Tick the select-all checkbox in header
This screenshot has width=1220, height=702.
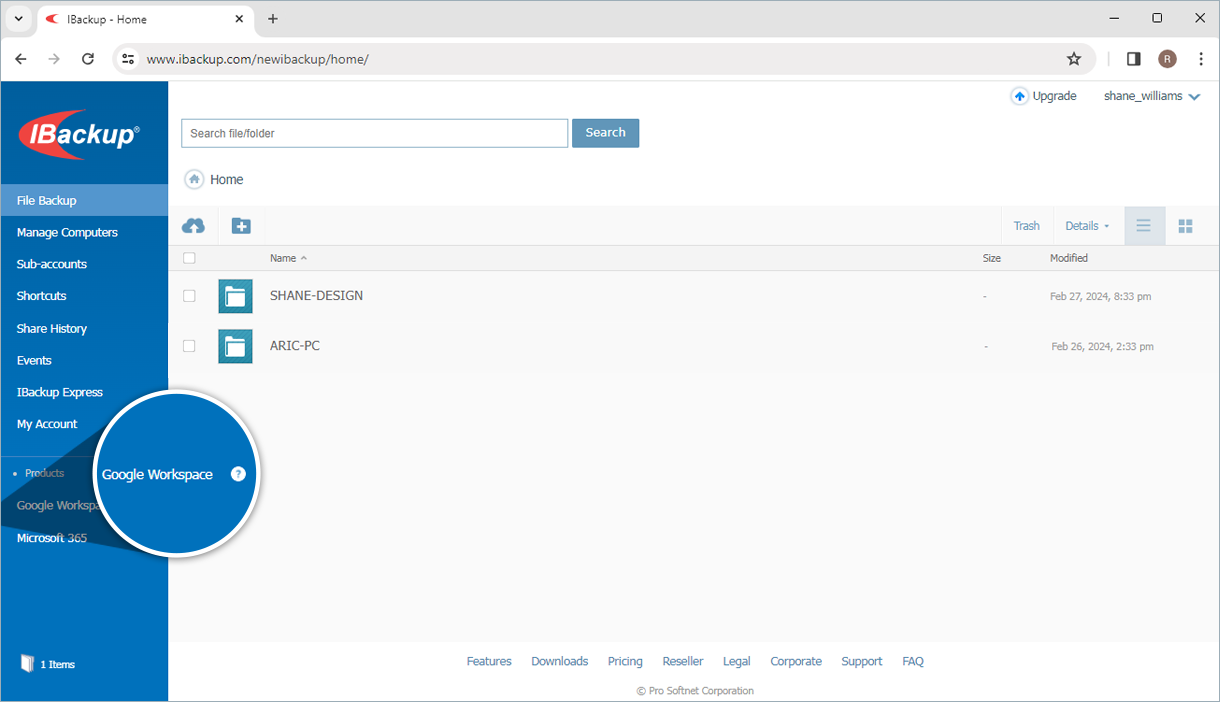[x=189, y=258]
